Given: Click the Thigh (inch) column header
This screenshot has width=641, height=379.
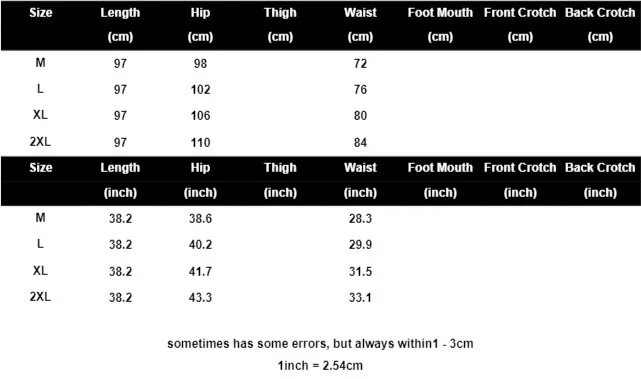Looking at the screenshot, I should click(x=280, y=180).
